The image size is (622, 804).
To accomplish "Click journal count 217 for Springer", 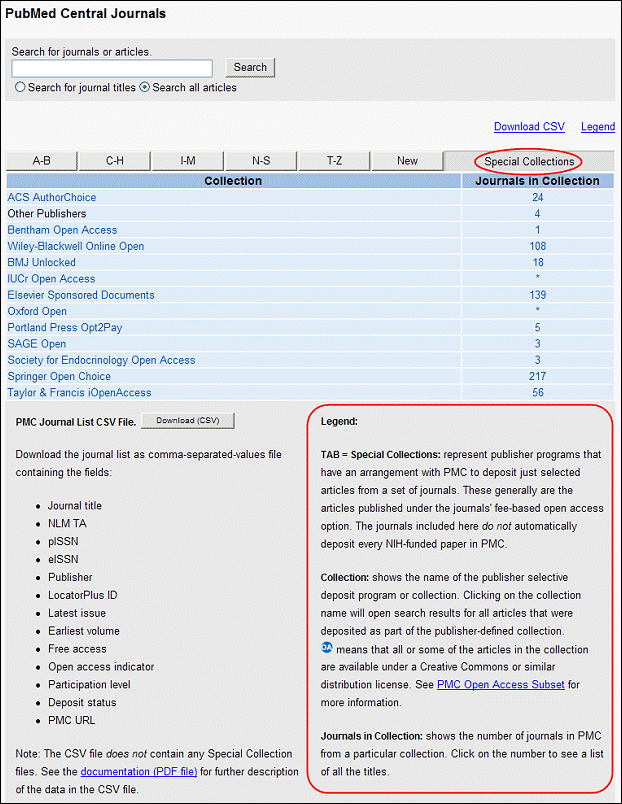I will (537, 376).
